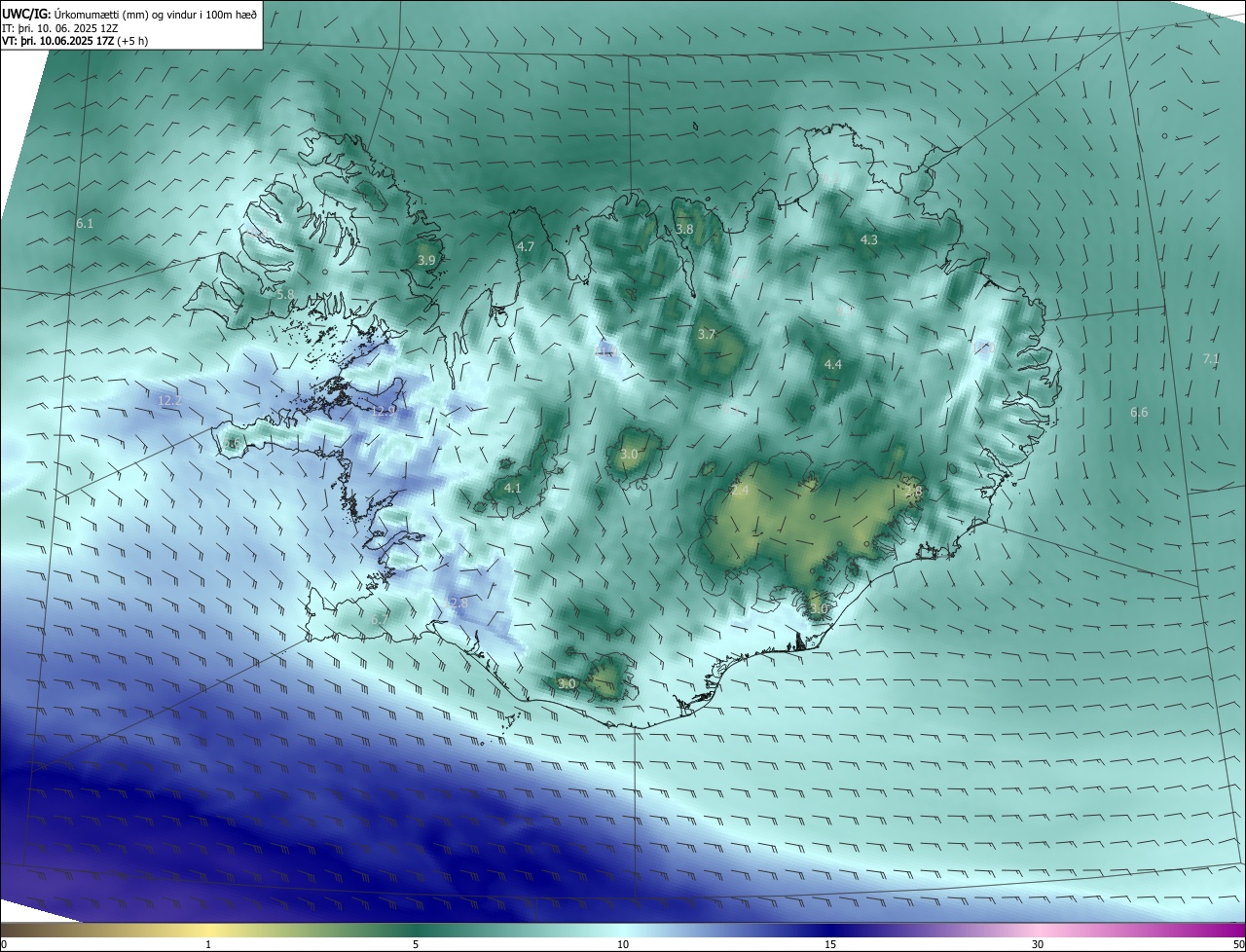Click the '1' tick on the color scale
The width and height of the screenshot is (1246, 952).
tap(208, 944)
